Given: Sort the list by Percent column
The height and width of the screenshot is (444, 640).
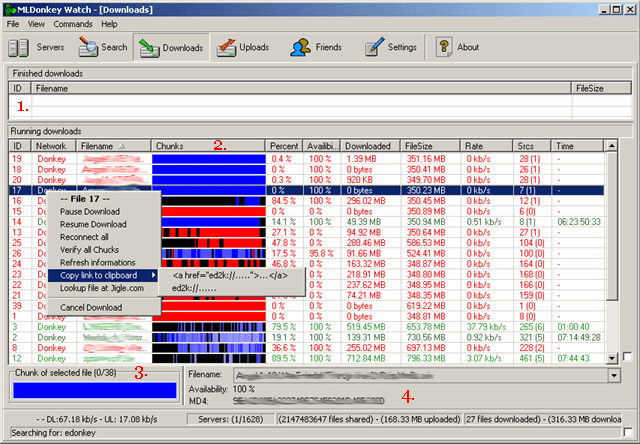Looking at the screenshot, I should point(284,146).
